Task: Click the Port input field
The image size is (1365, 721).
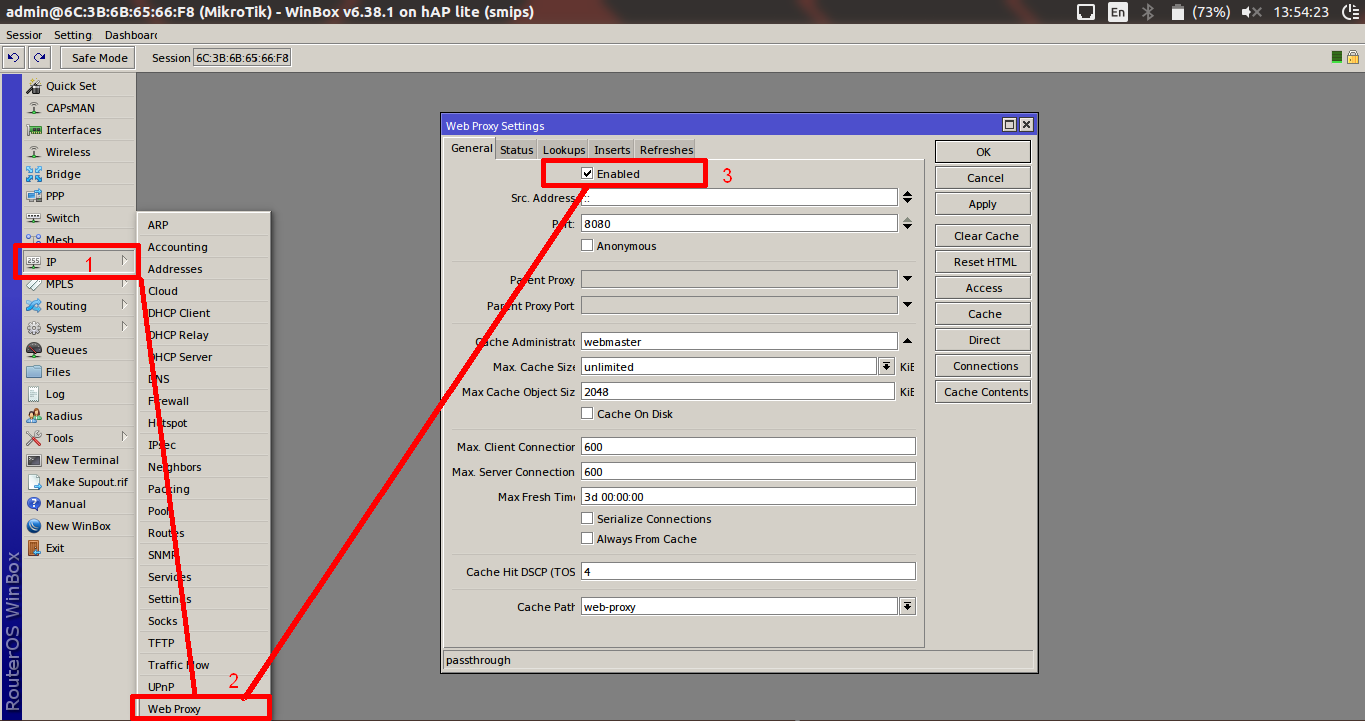Action: click(739, 223)
